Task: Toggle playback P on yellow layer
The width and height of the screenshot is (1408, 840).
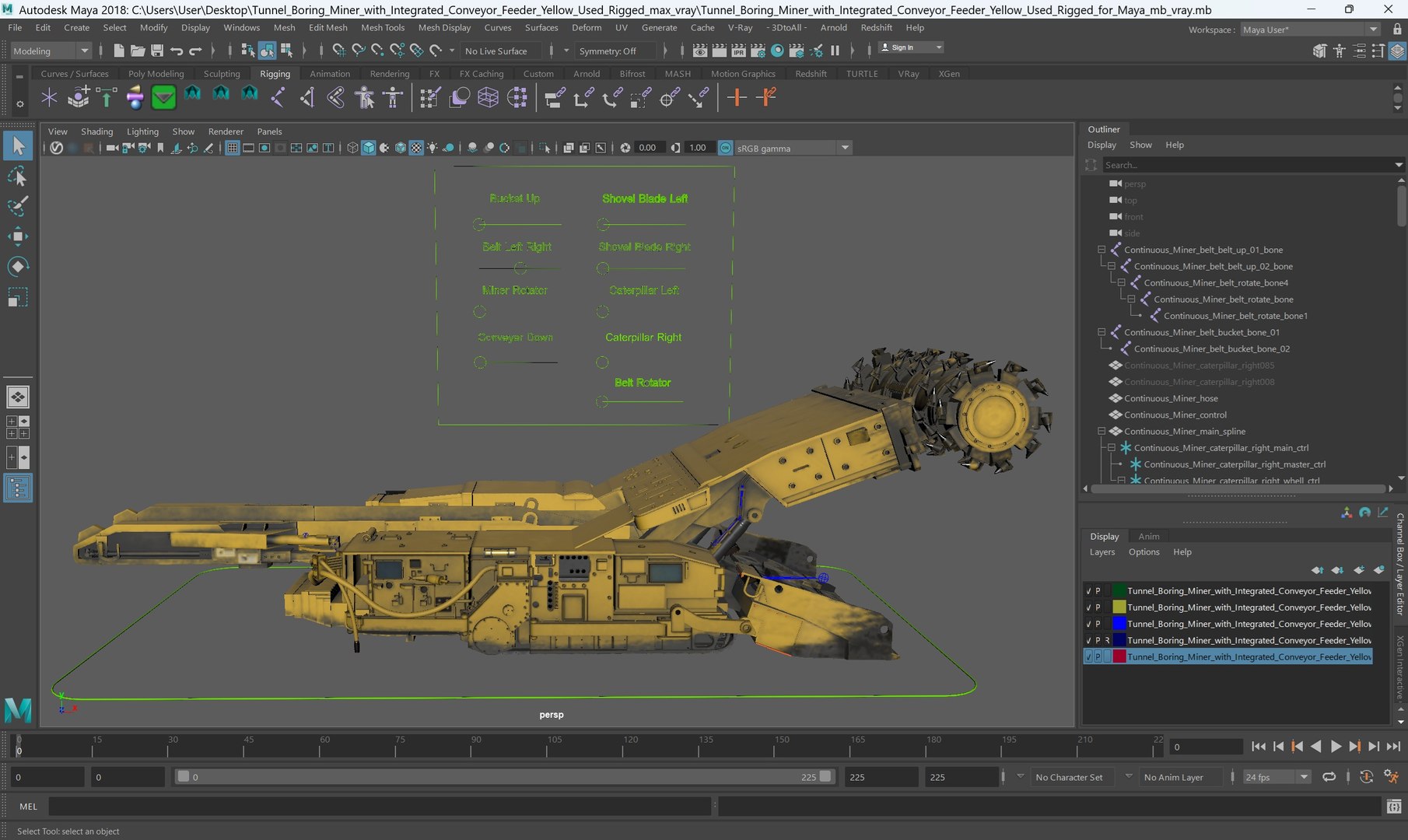Action: 1098,607
